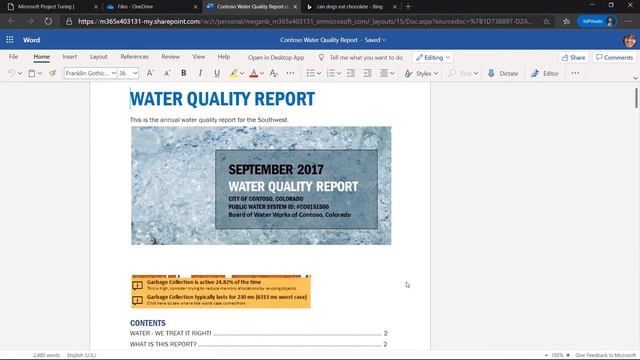Click the zoom in plus in status bar
This screenshot has height=360, width=640.
click(568, 355)
